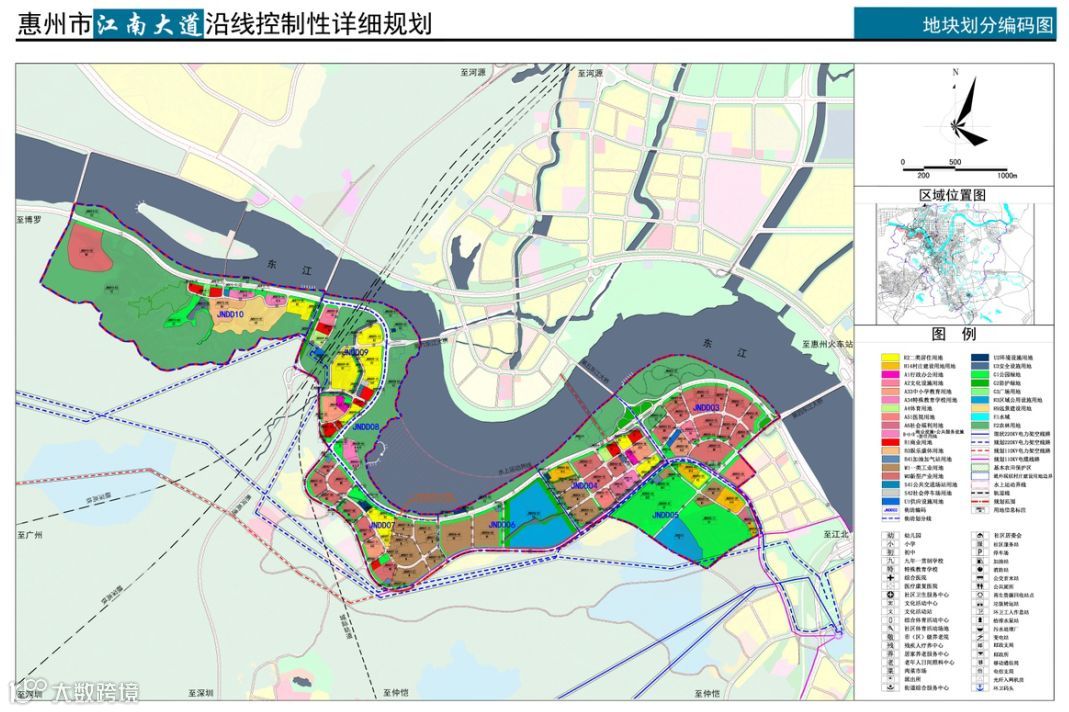Click the cyan E1水域 swatch

(x=980, y=417)
